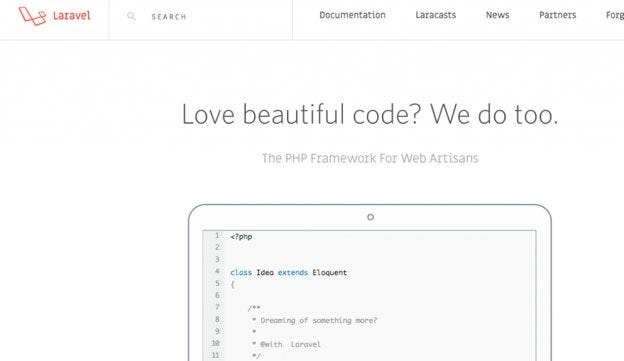This screenshot has width=624, height=361.
Task: Click the "* @with Laravel" comment line
Action: 286,344
